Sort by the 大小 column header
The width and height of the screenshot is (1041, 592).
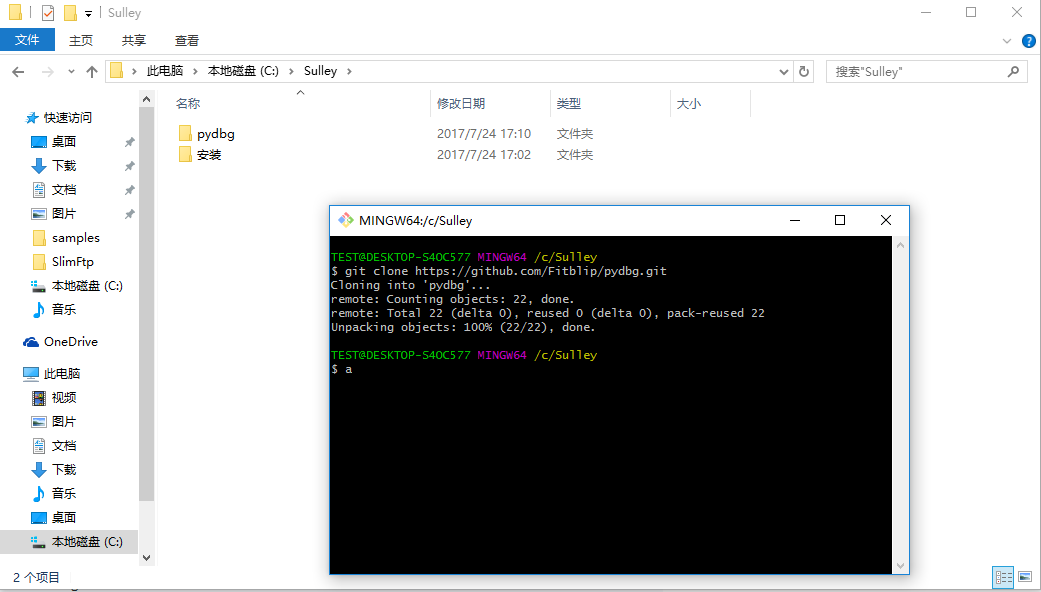pos(688,104)
